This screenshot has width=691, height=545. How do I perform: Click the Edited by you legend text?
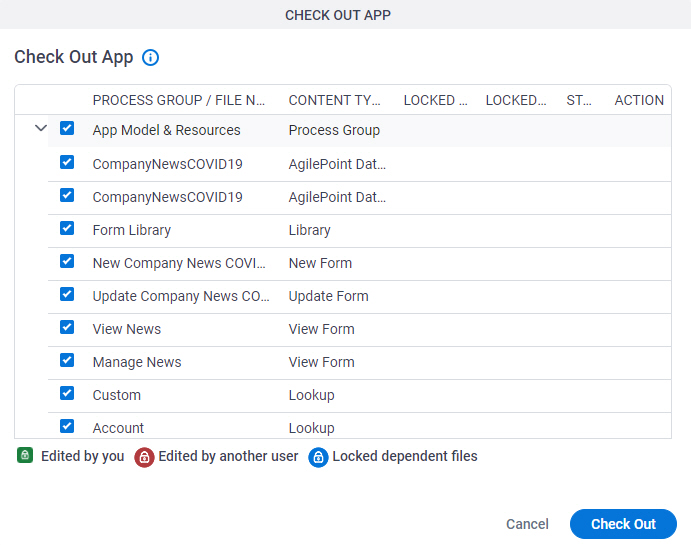[82, 456]
